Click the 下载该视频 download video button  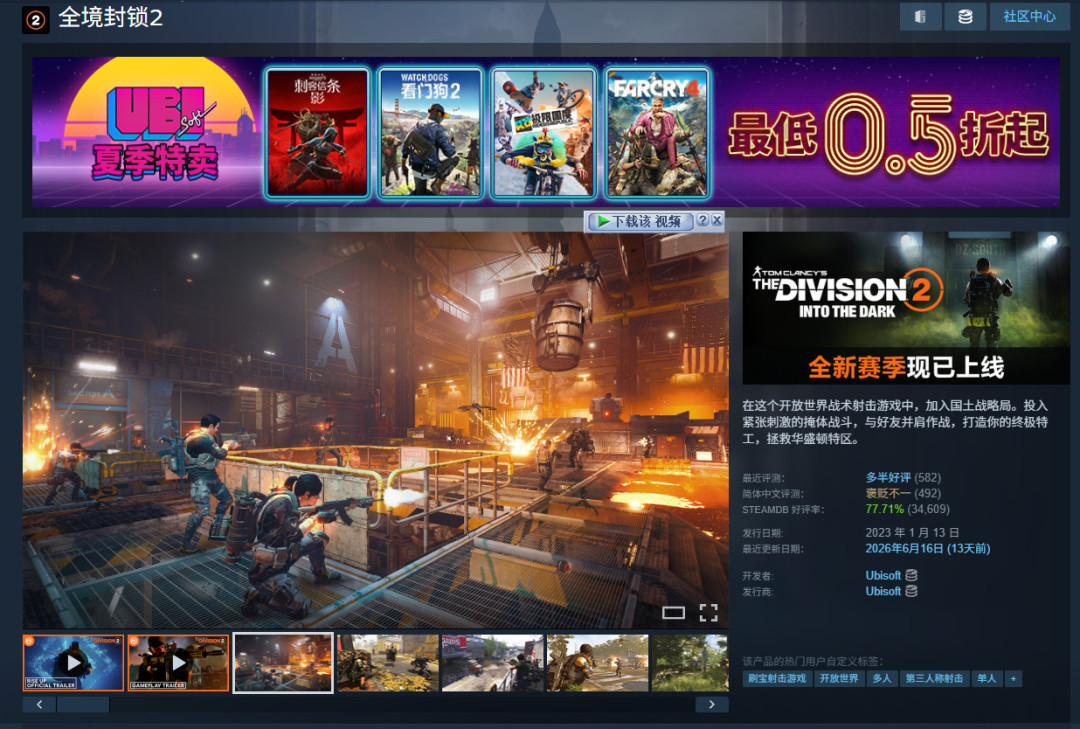coord(640,221)
